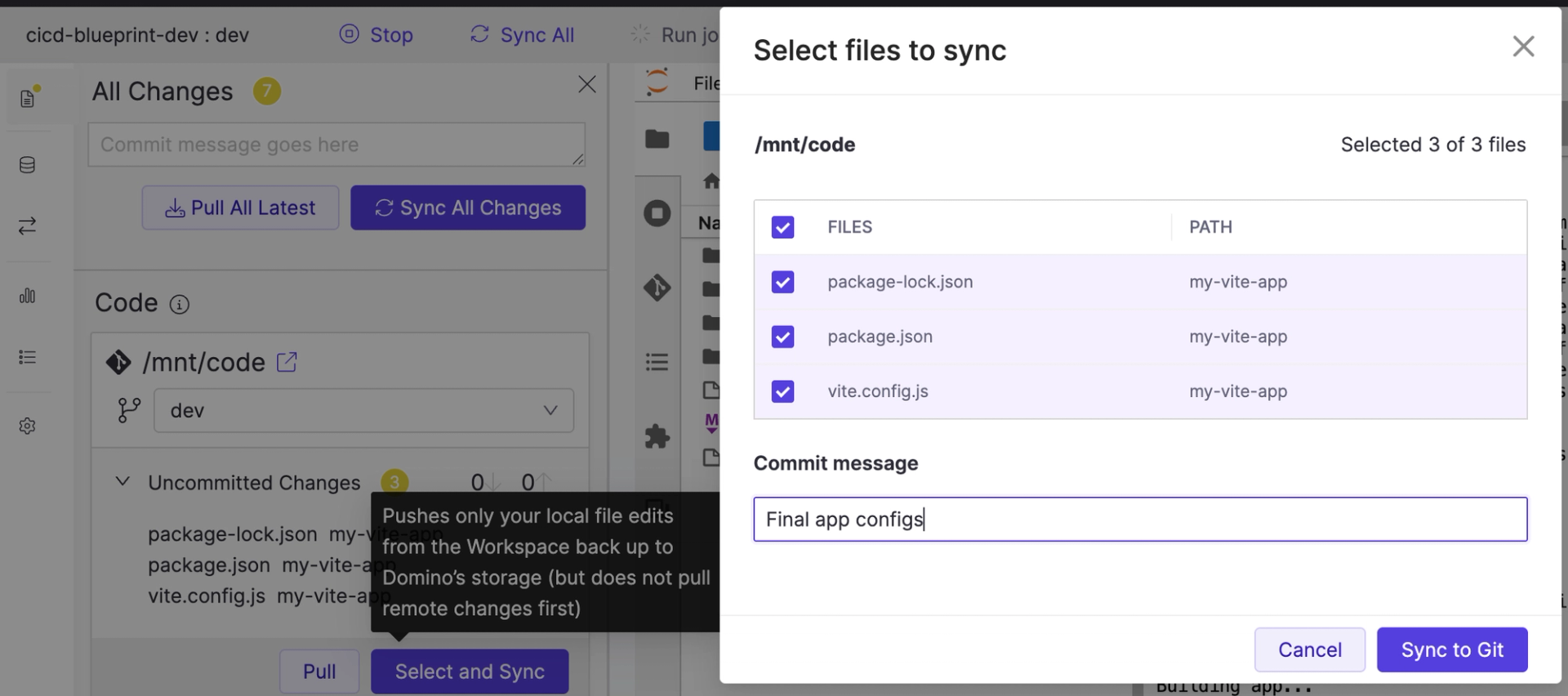Viewport: 1568px width, 696px height.
Task: Click the Commit message text field
Action: pyautogui.click(x=1139, y=520)
